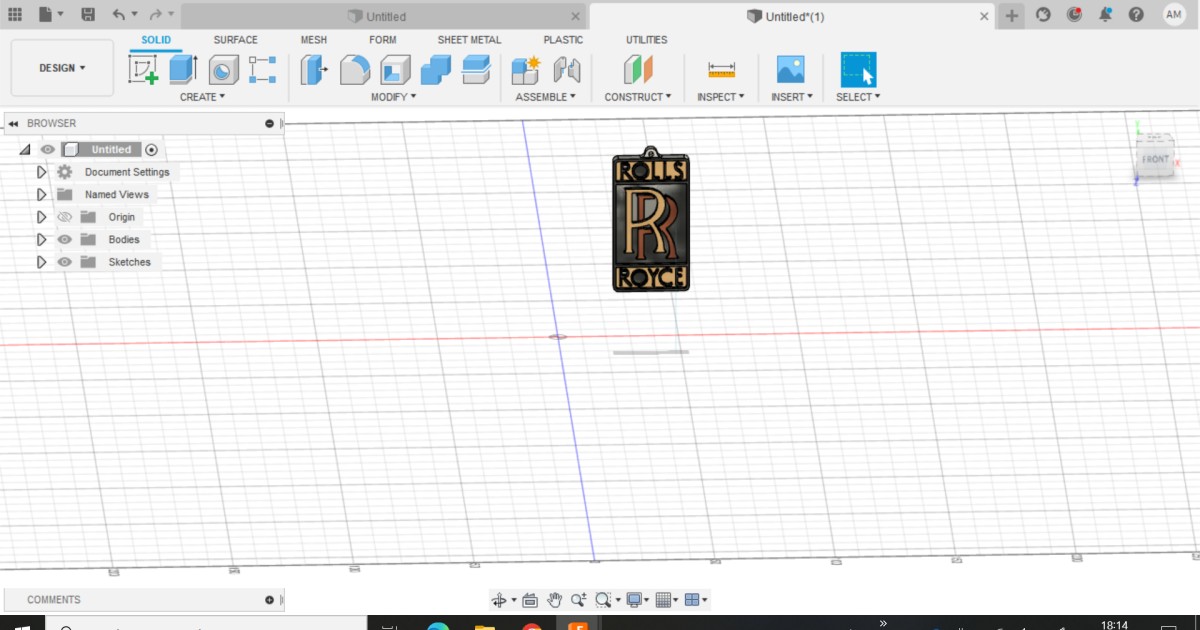Click the Extrude tool icon
Viewport: 1200px width, 630px height.
(183, 69)
